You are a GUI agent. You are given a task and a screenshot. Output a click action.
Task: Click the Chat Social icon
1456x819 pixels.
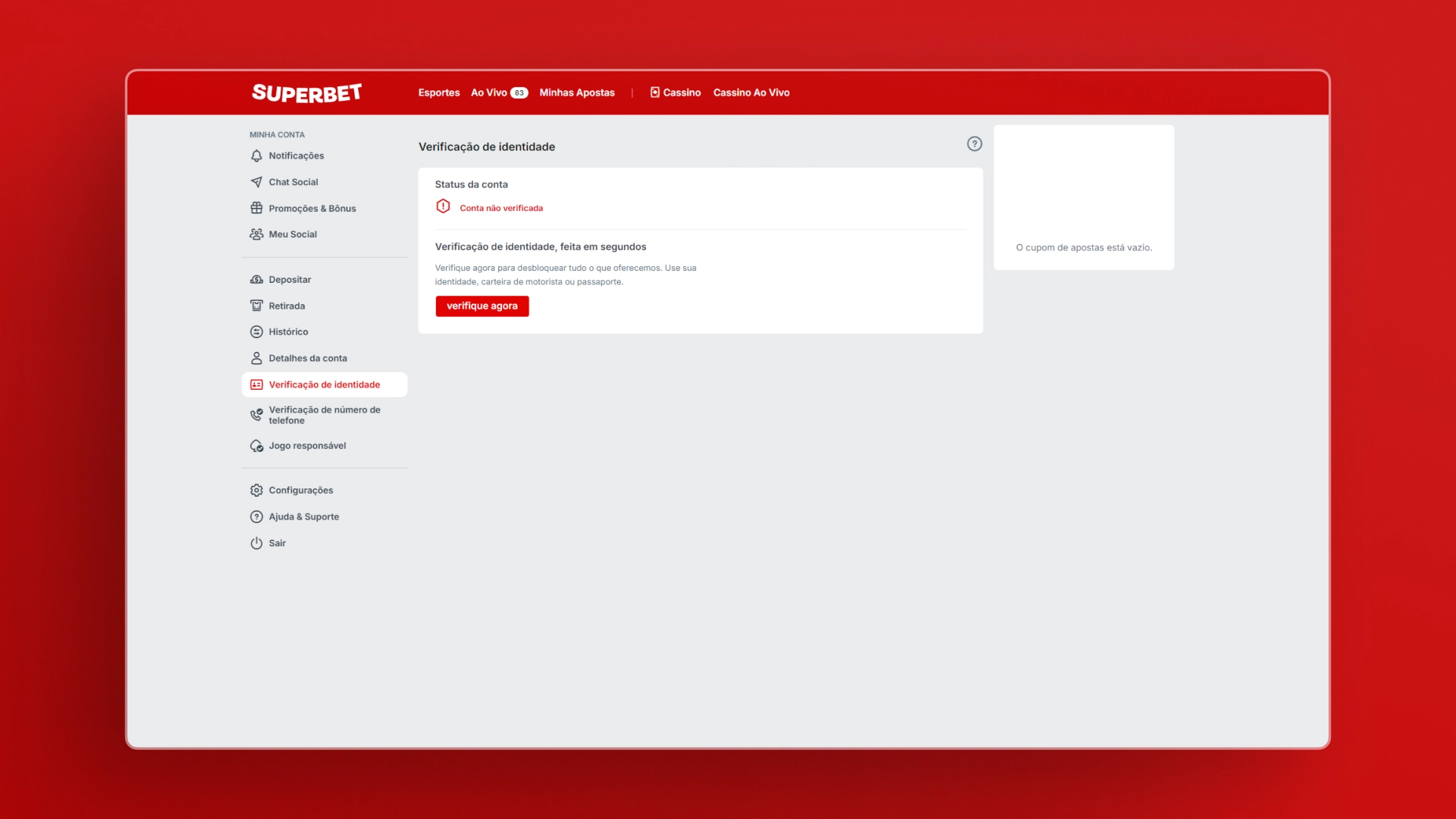click(x=256, y=181)
